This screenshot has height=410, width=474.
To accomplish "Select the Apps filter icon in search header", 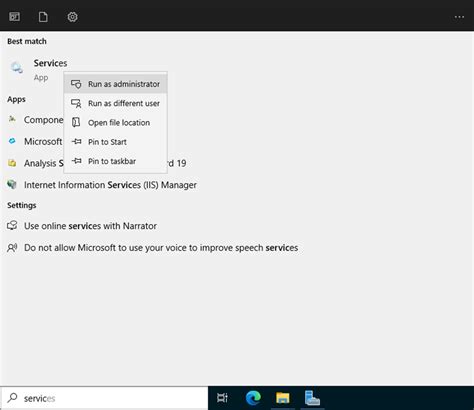I will coord(14,17).
